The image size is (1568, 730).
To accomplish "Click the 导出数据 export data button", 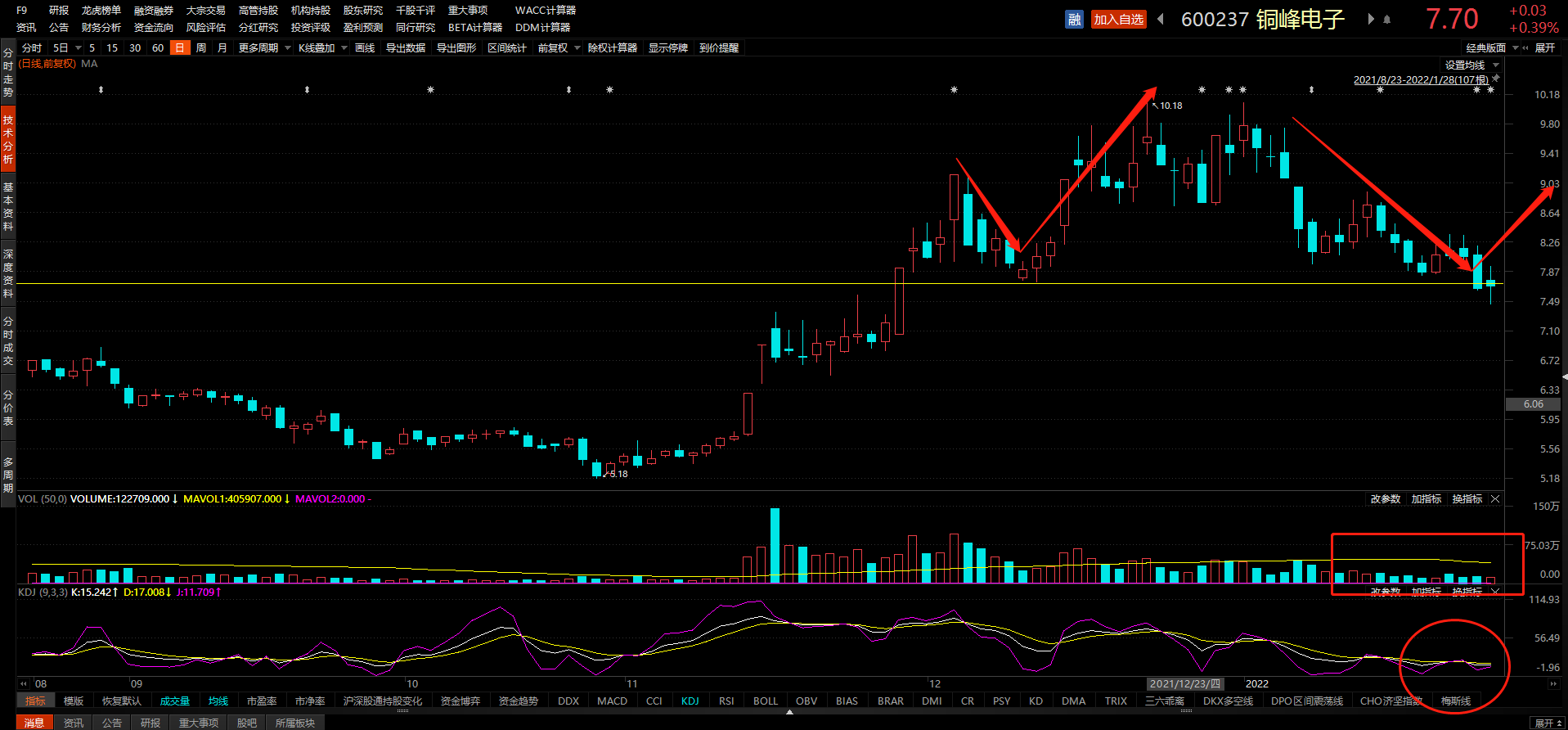I will [406, 48].
